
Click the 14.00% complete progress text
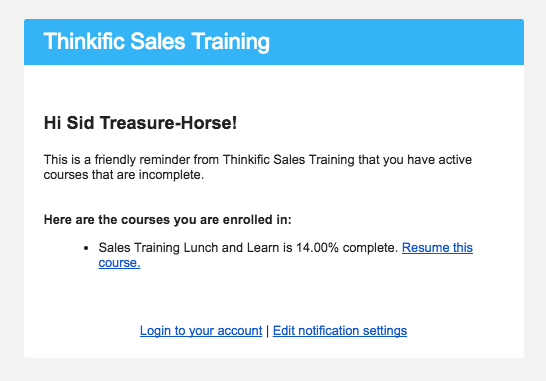click(x=347, y=248)
